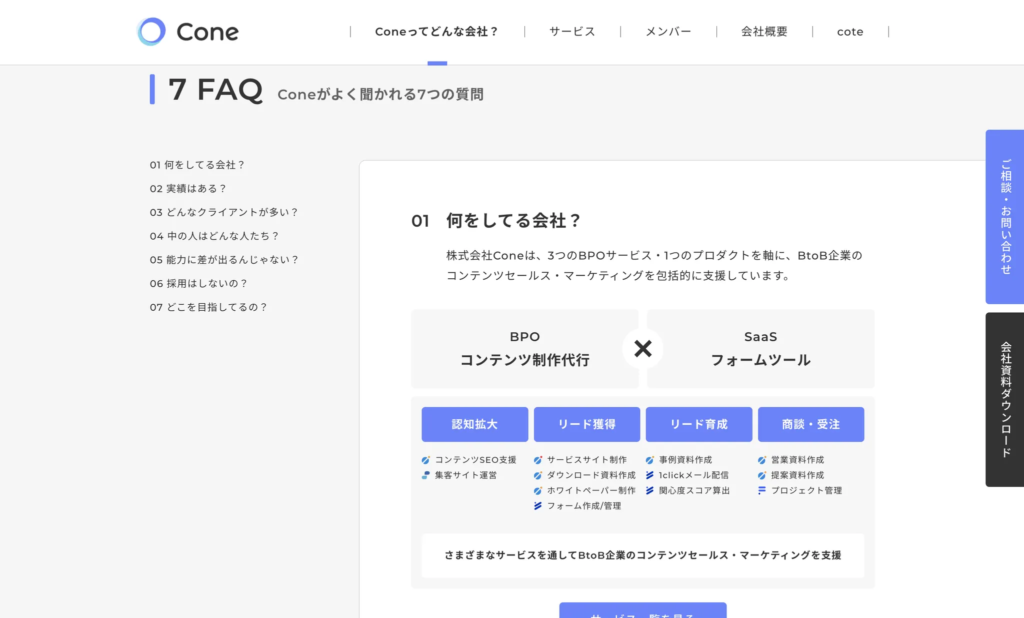The image size is (1024, 618).
Task: Click the icon beside コンテンツSEO支援
Action: pos(426,460)
